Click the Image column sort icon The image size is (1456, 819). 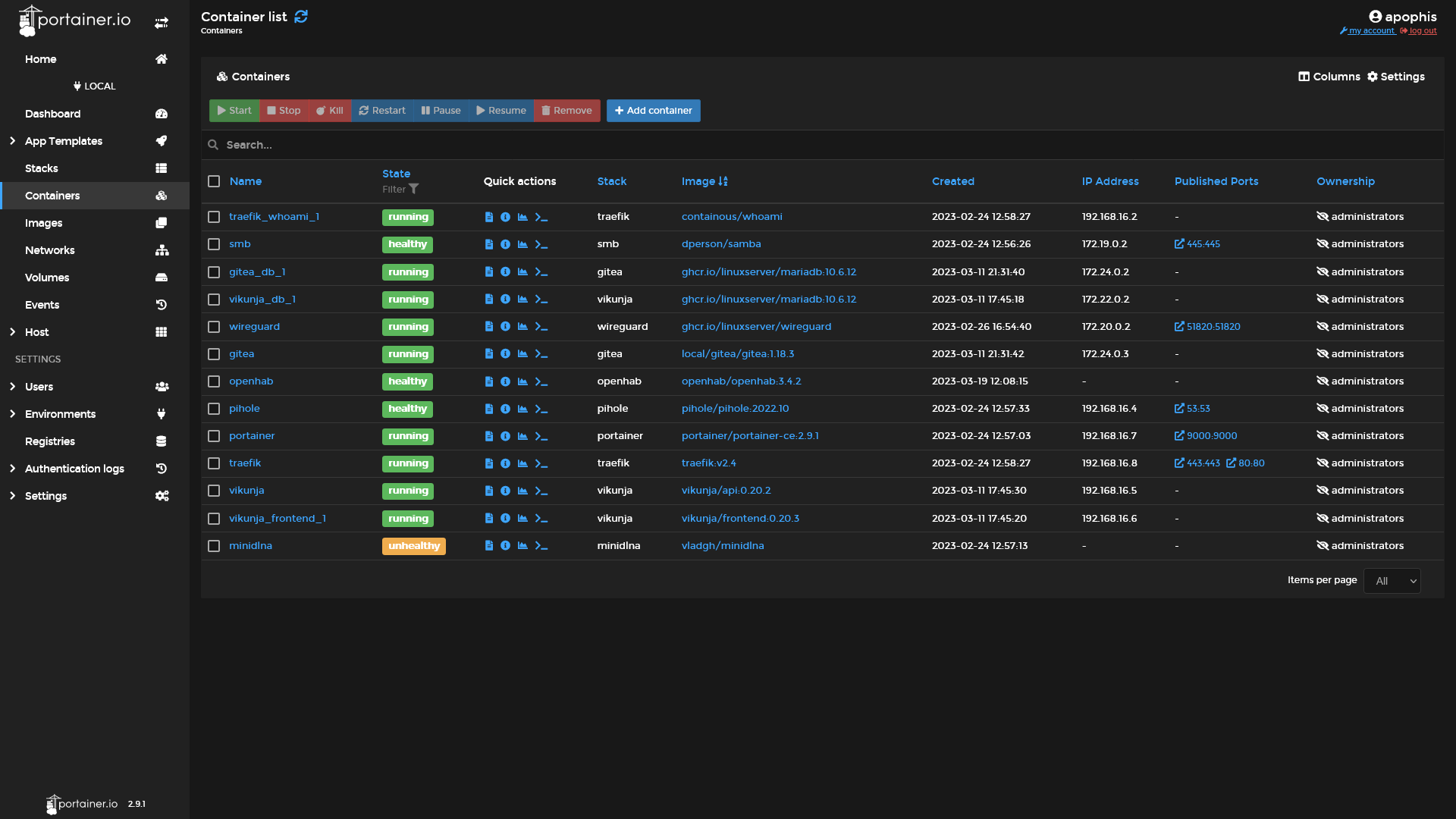(723, 181)
